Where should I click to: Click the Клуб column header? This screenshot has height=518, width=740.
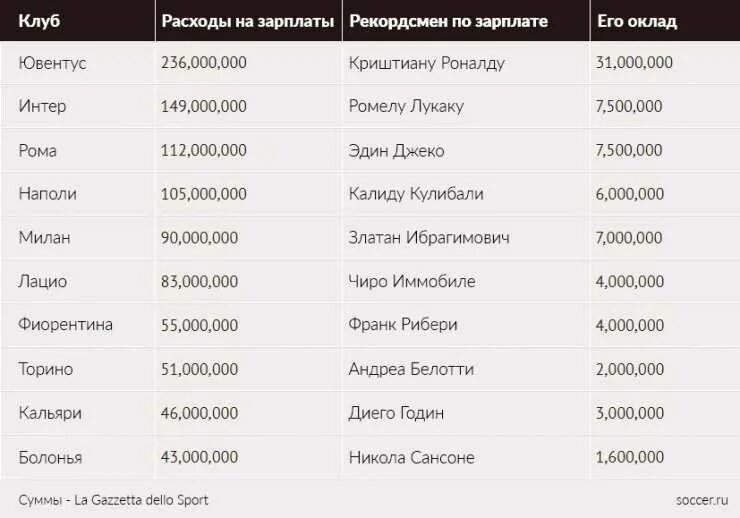tap(39, 21)
